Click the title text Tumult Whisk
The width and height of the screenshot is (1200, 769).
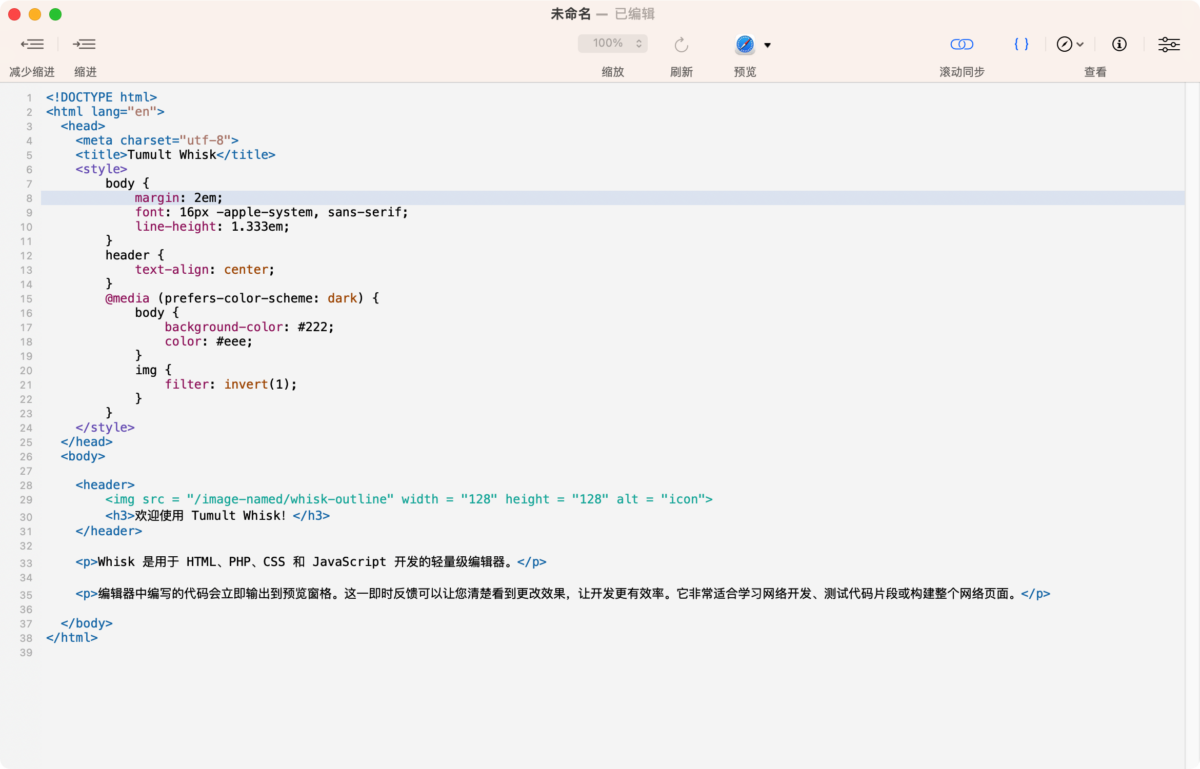pos(171,155)
